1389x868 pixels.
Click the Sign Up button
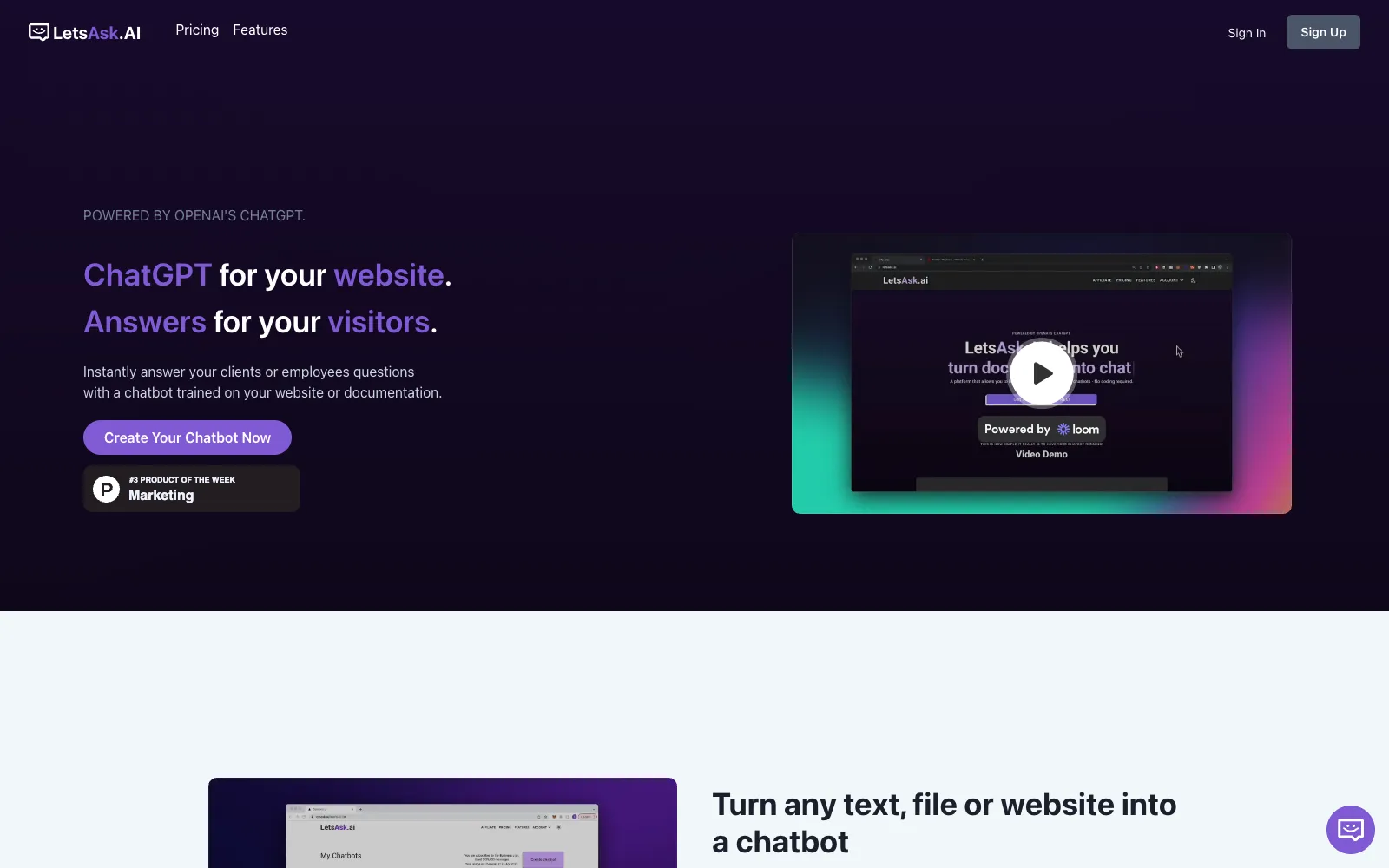(x=1323, y=32)
